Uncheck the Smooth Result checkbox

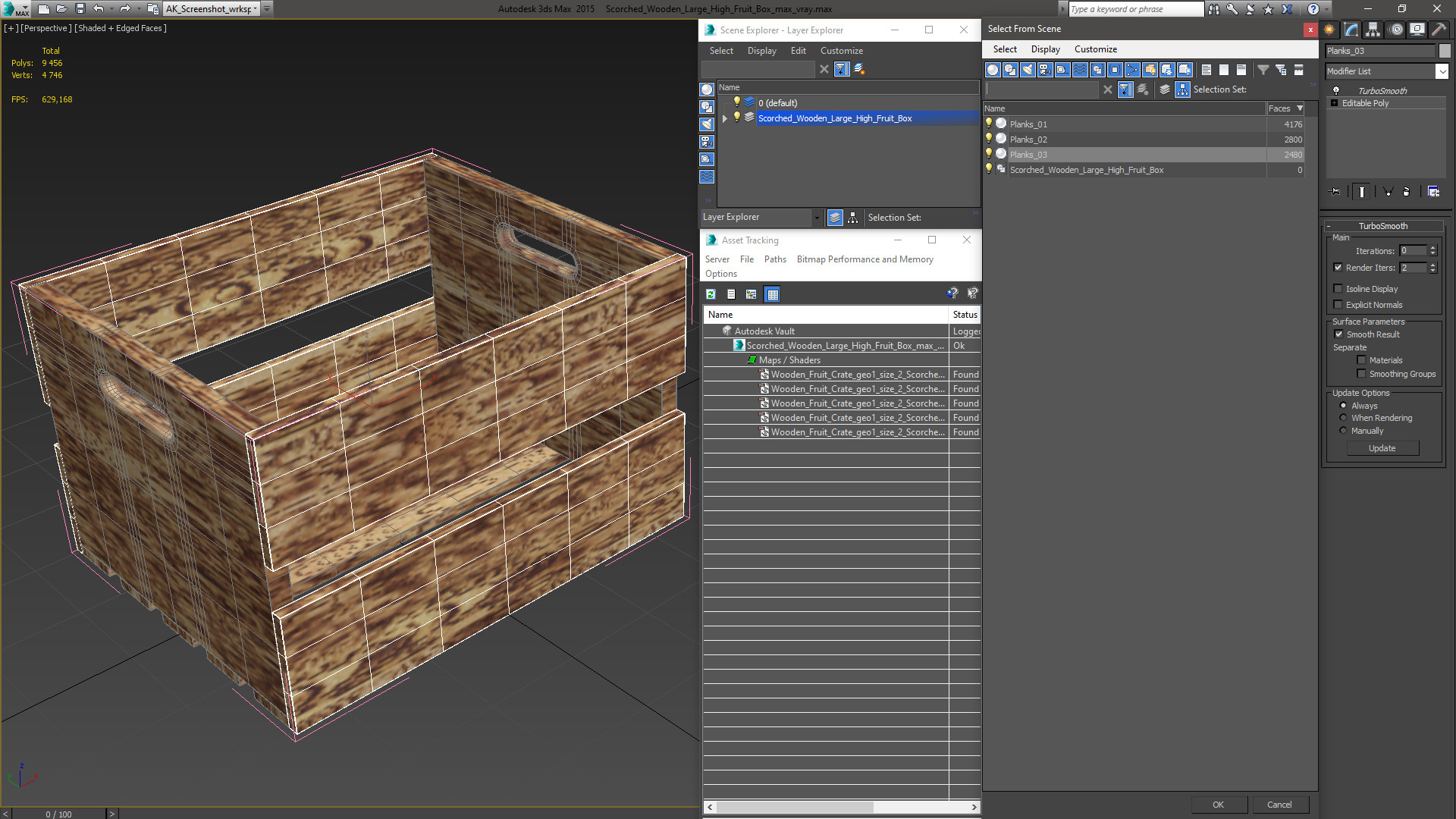click(1338, 334)
